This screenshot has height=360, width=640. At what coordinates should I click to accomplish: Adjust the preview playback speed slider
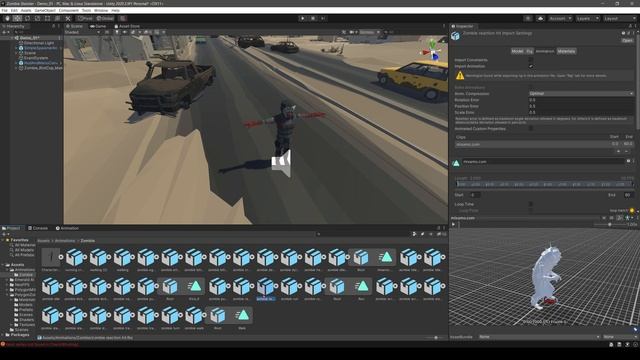[610, 224]
